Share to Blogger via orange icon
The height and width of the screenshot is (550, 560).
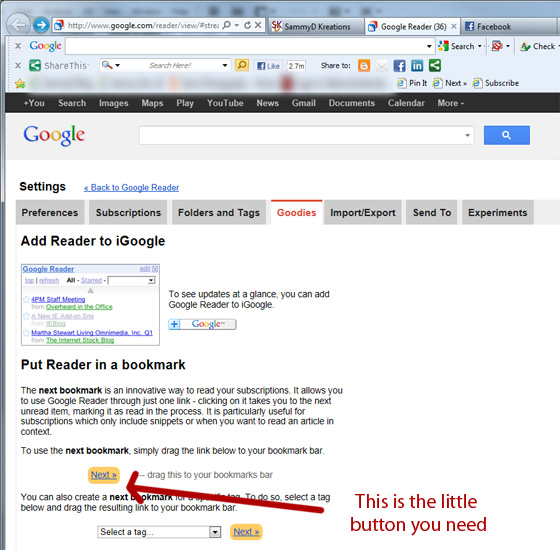[x=364, y=66]
